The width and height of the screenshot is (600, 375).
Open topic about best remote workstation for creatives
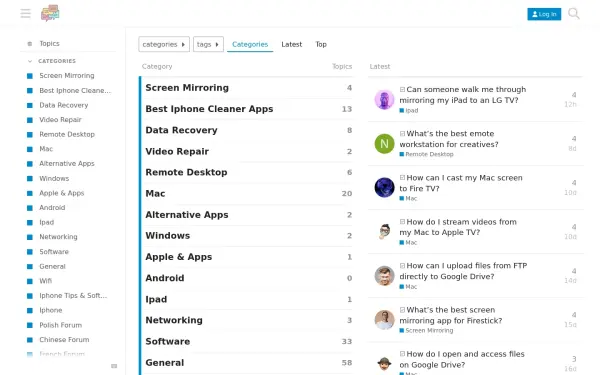pos(449,139)
